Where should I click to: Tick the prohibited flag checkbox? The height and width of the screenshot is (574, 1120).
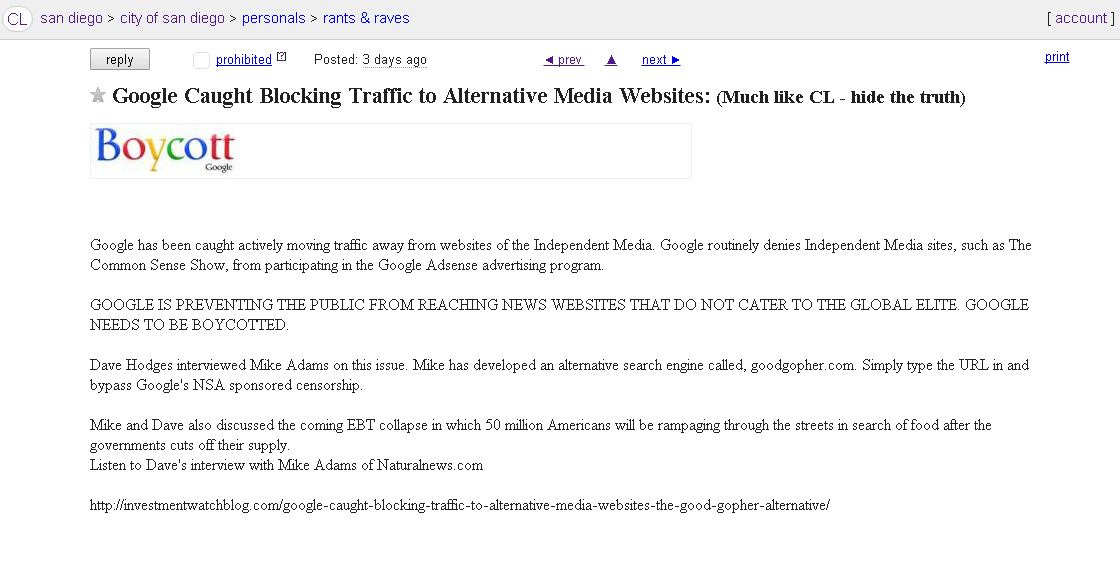click(x=201, y=60)
